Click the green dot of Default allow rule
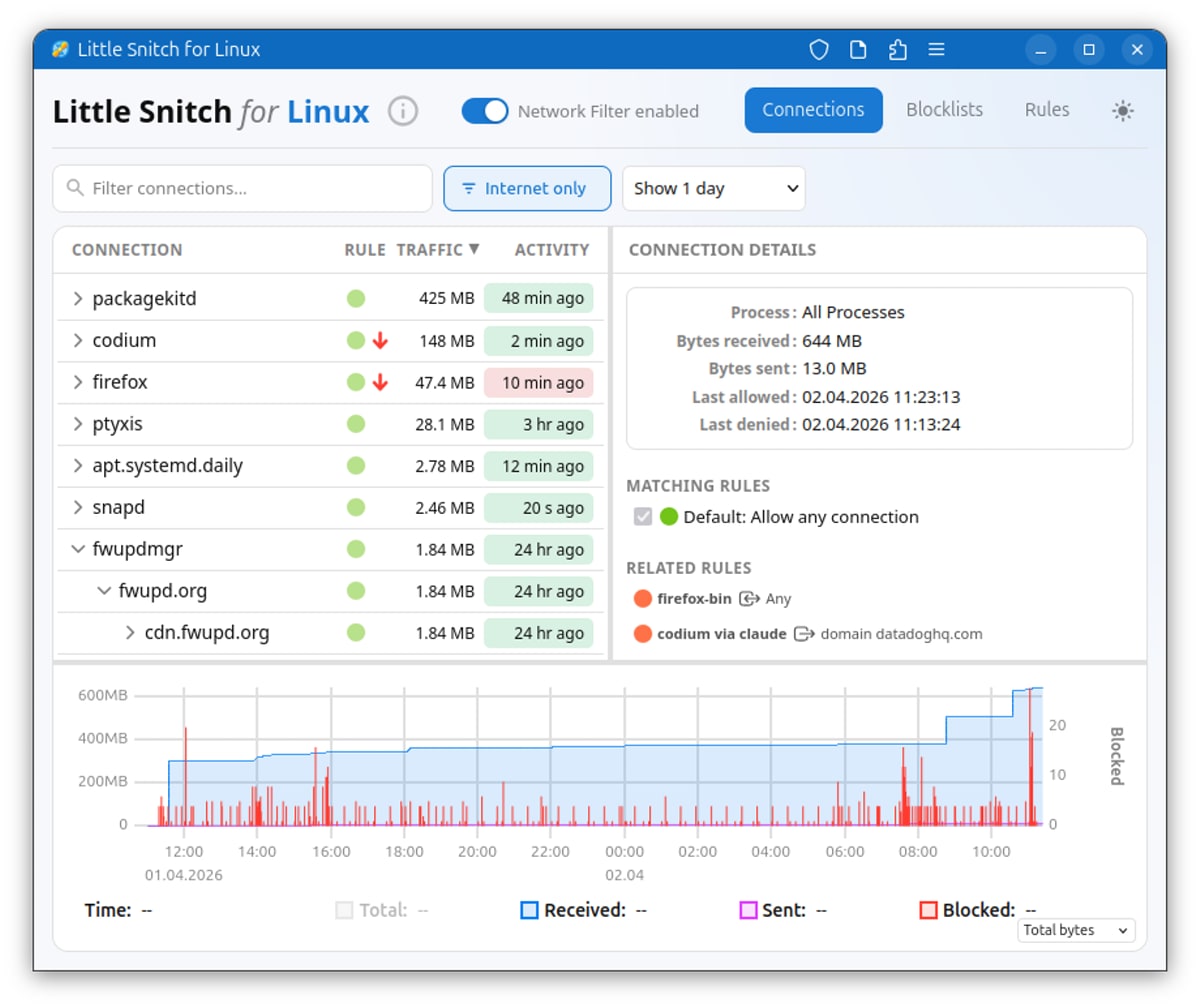 click(669, 517)
